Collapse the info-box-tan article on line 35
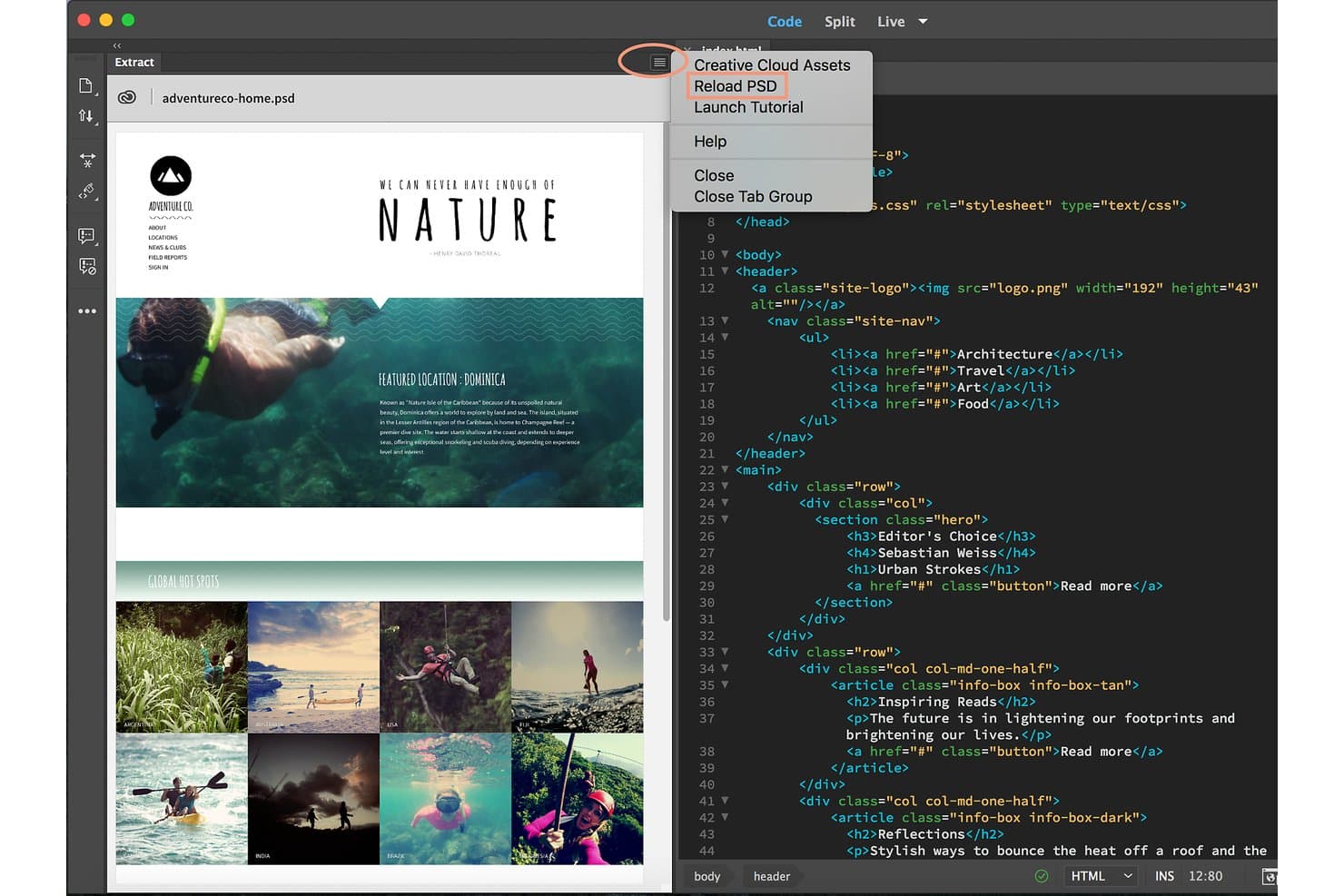The width and height of the screenshot is (1344, 896). pos(725,684)
